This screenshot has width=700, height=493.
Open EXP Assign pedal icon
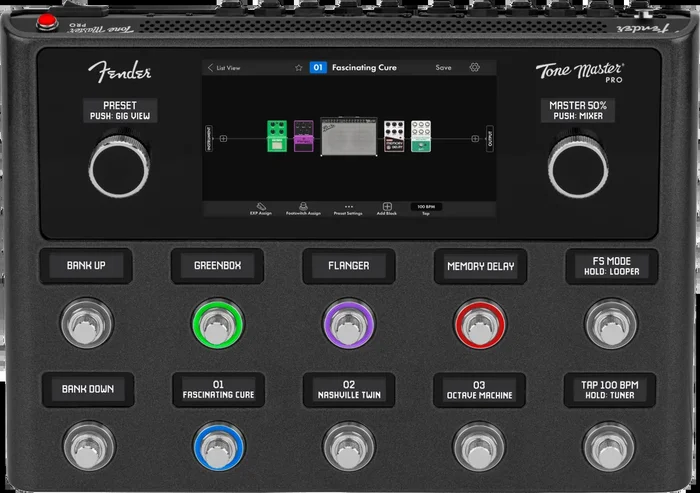261,209
